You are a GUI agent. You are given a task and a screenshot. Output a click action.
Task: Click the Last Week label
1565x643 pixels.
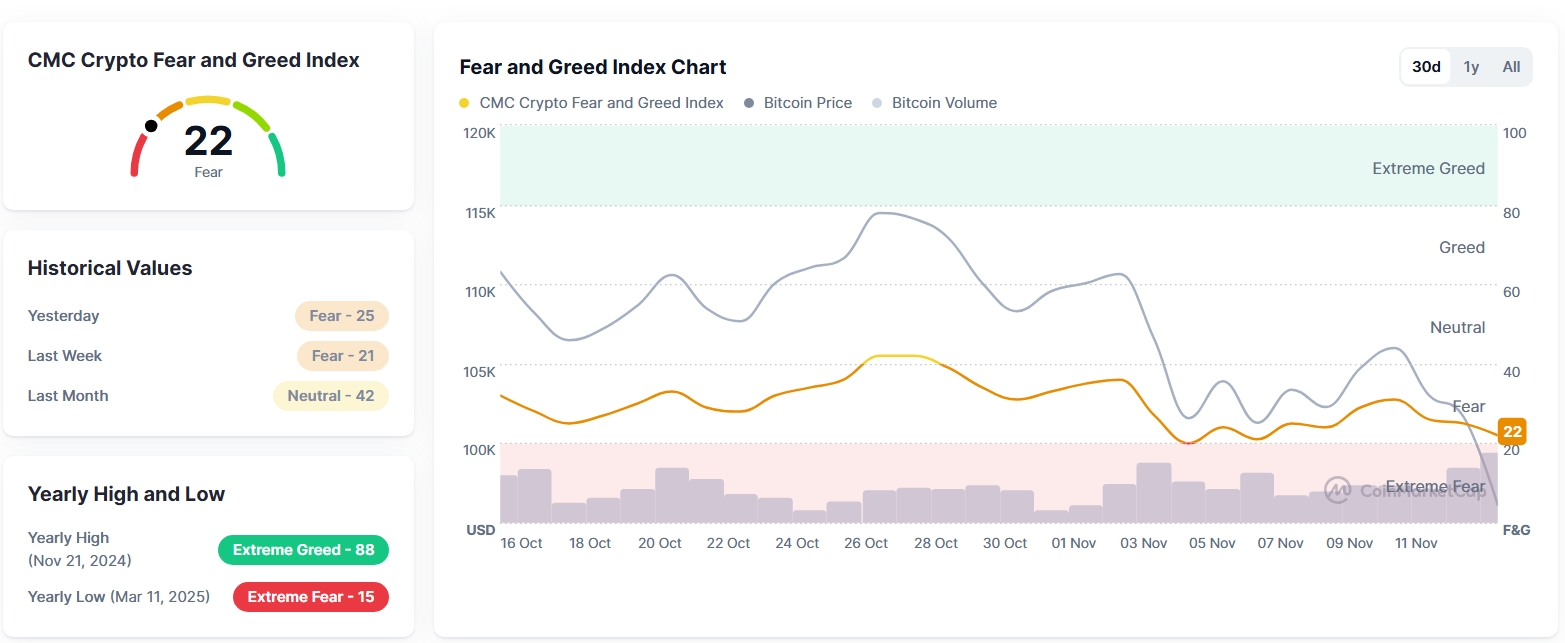[x=65, y=356]
